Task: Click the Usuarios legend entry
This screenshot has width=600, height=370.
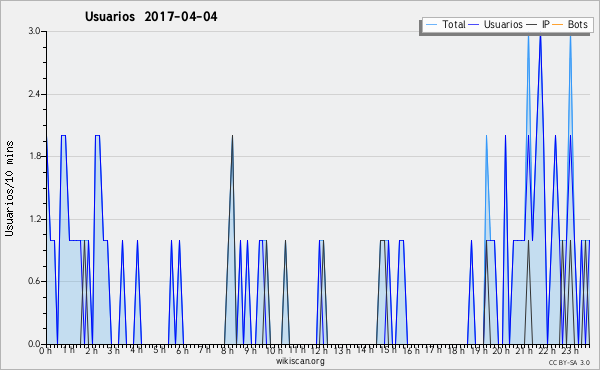Action: pyautogui.click(x=496, y=24)
